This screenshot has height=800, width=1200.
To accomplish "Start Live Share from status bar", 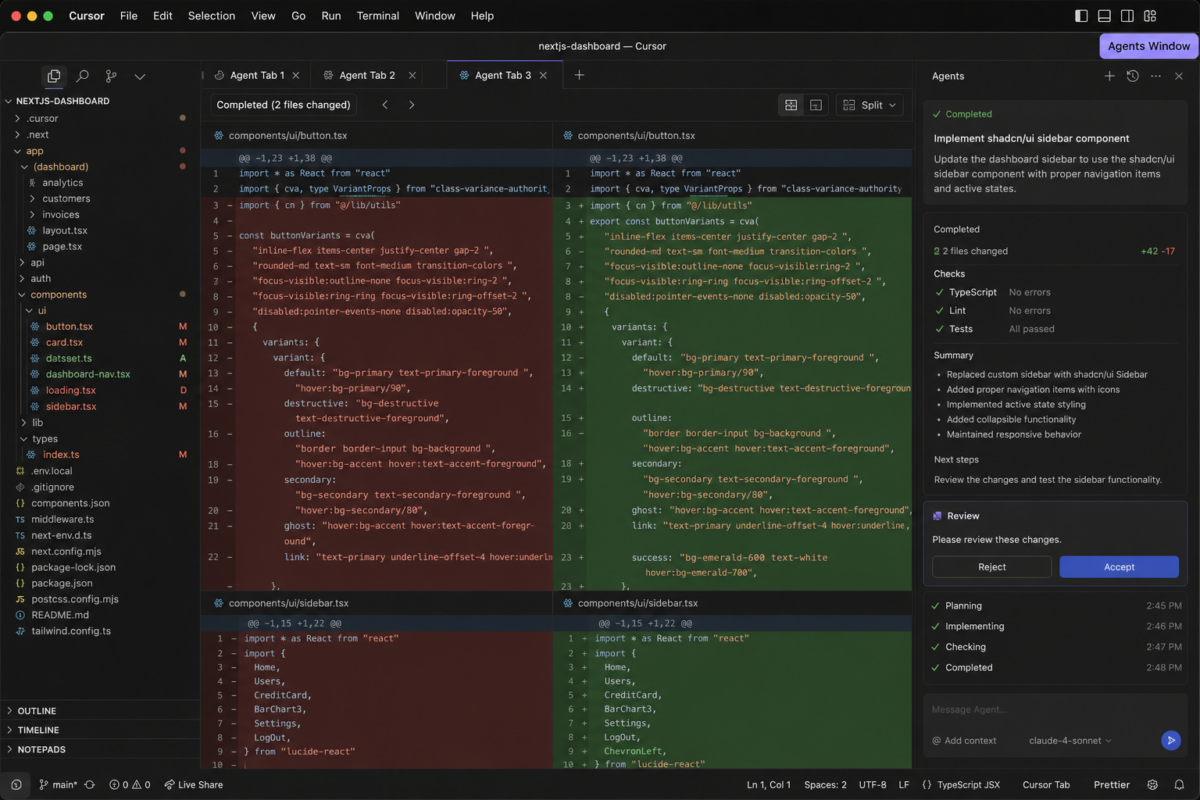I will click(193, 785).
